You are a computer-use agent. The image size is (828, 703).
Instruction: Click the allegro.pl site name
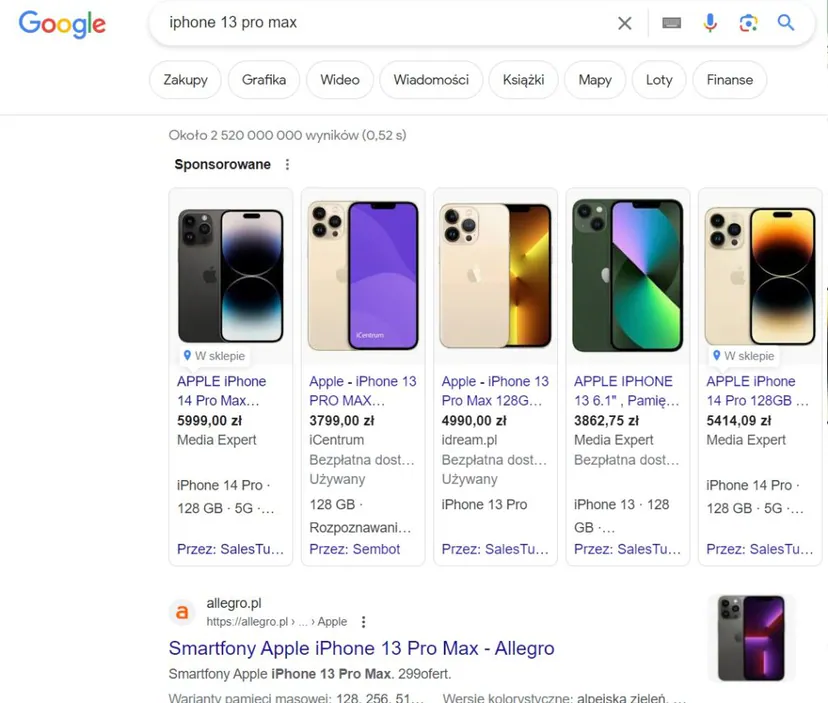(234, 603)
